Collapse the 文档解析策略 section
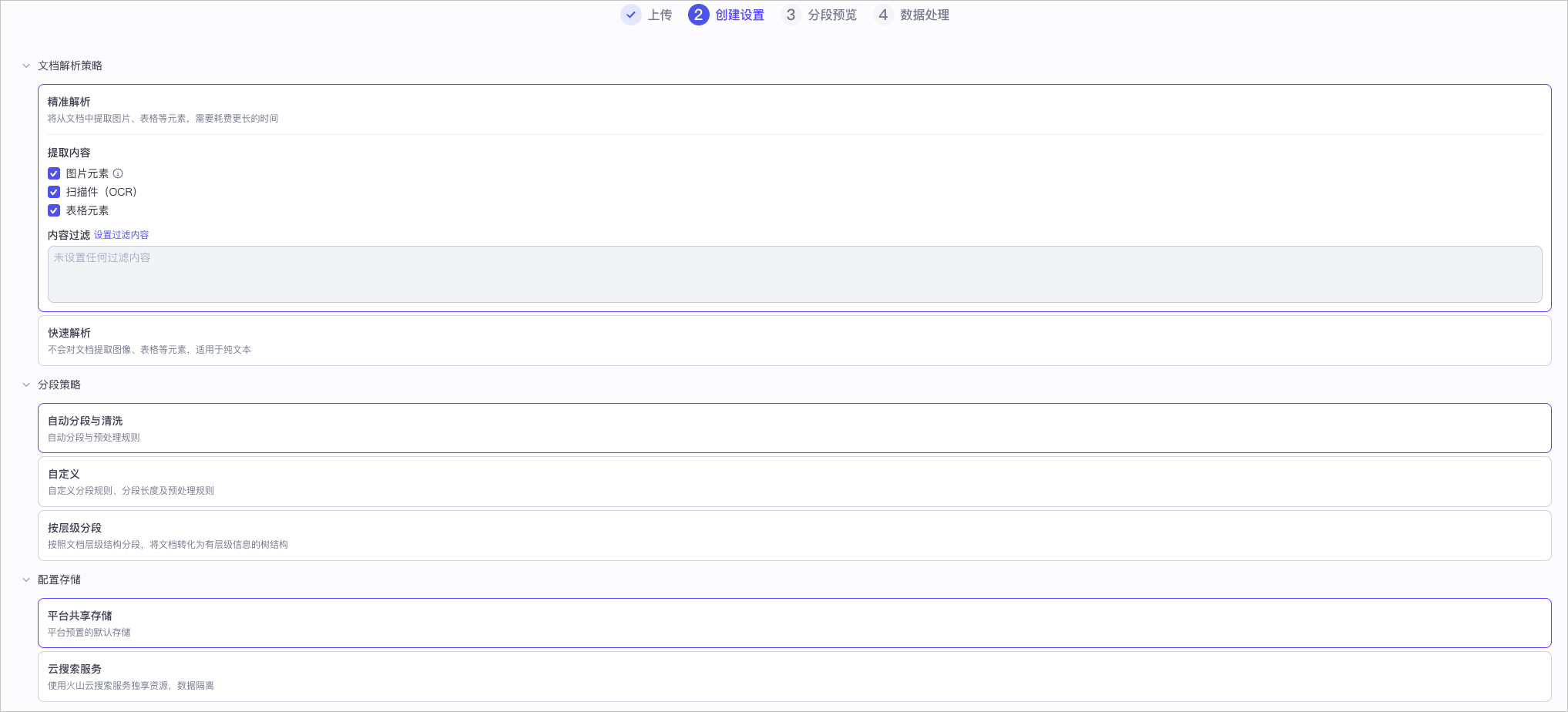Screen dimensions: 1568x712 click(26, 65)
